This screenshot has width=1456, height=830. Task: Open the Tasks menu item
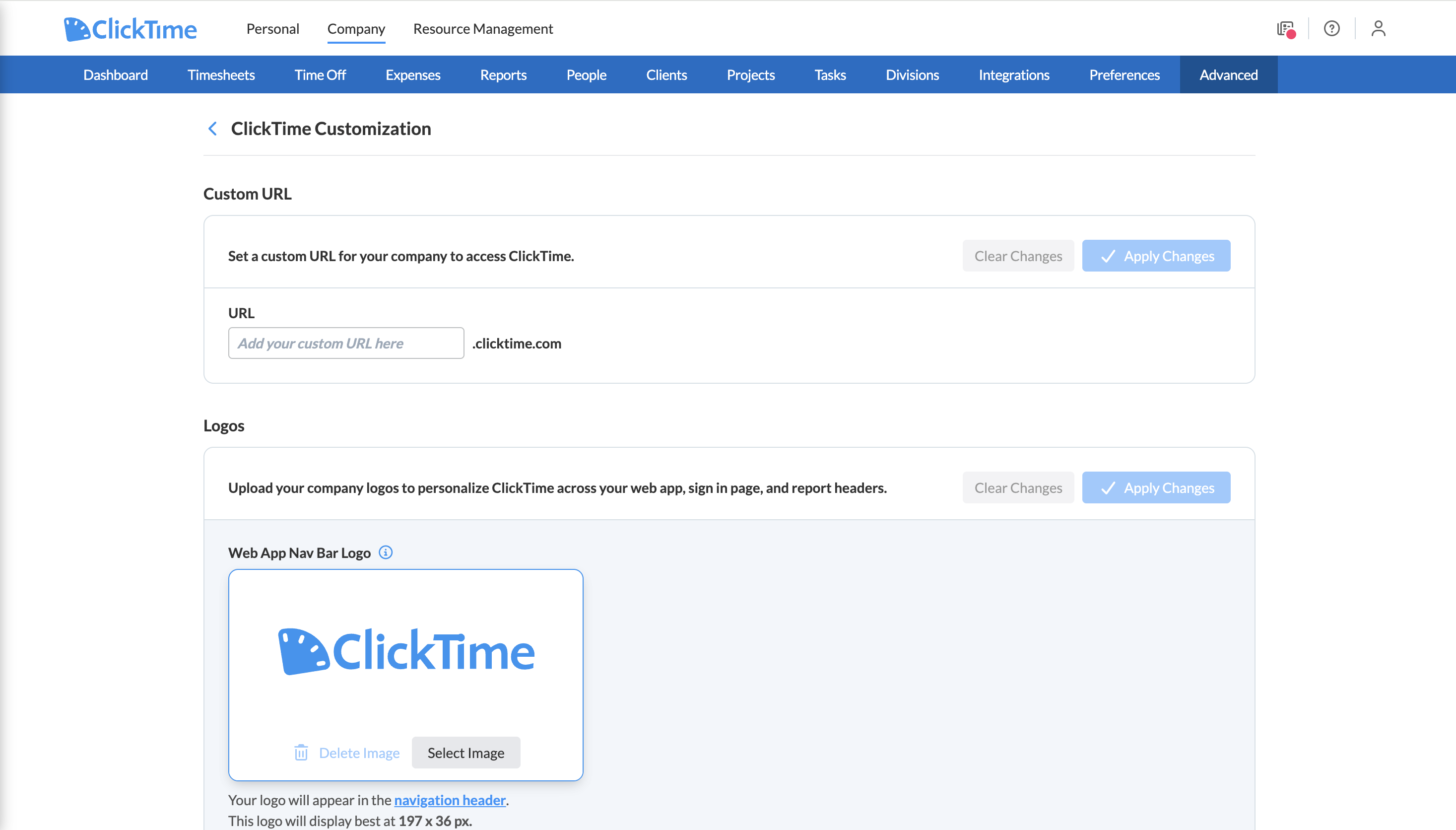tap(830, 74)
